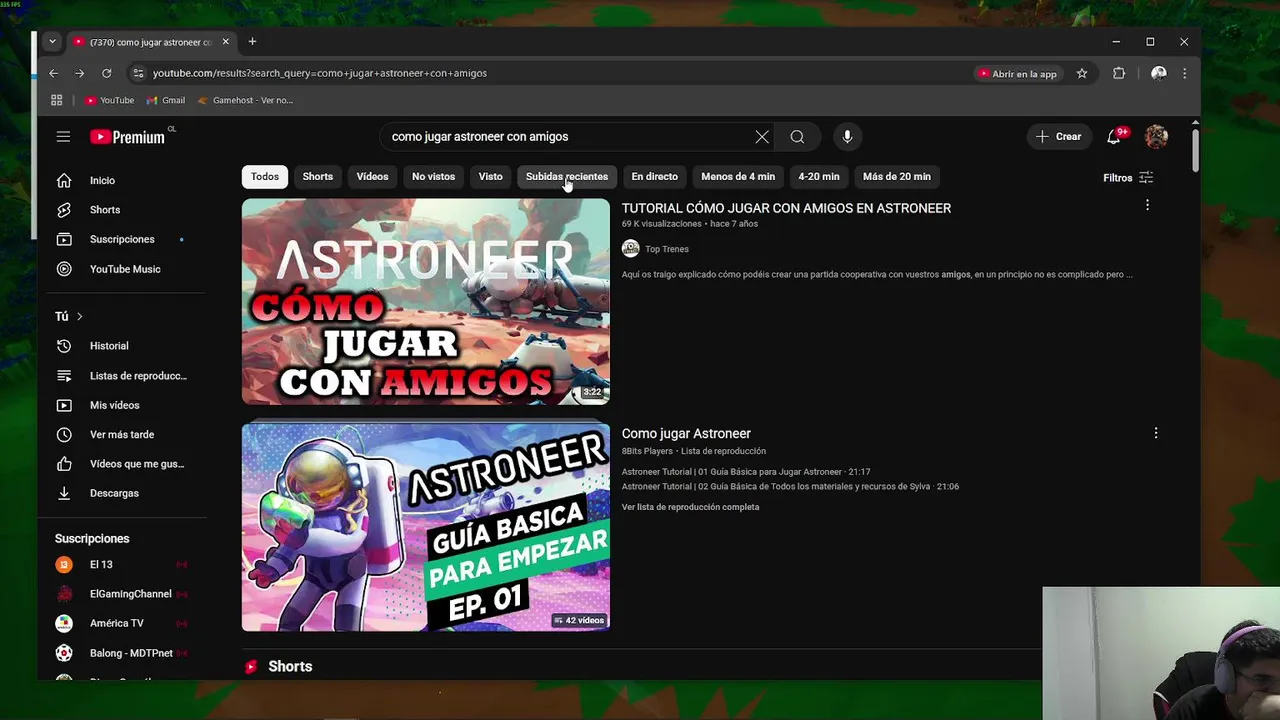
Task: Open Vídeos que me gustan in the sidebar
Action: tap(136, 464)
